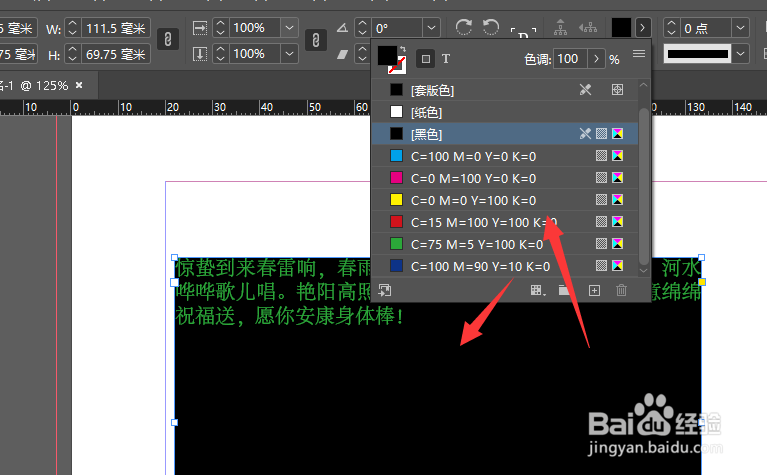Screen dimensions: 767x475
Task: Click the fill color box in the control bar
Action: (x=621, y=27)
